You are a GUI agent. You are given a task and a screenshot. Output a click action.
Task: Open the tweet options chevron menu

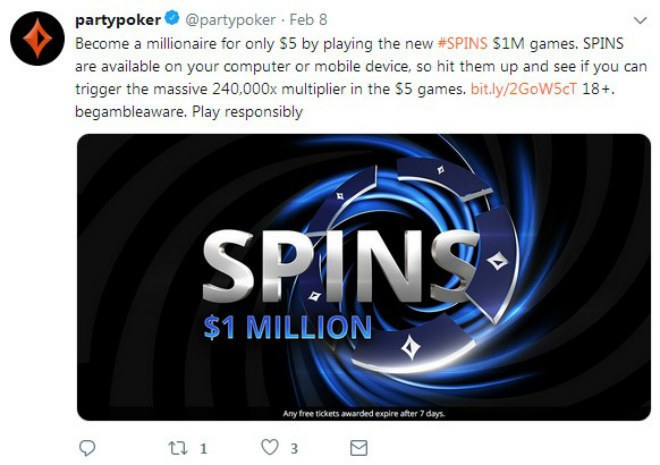639,20
